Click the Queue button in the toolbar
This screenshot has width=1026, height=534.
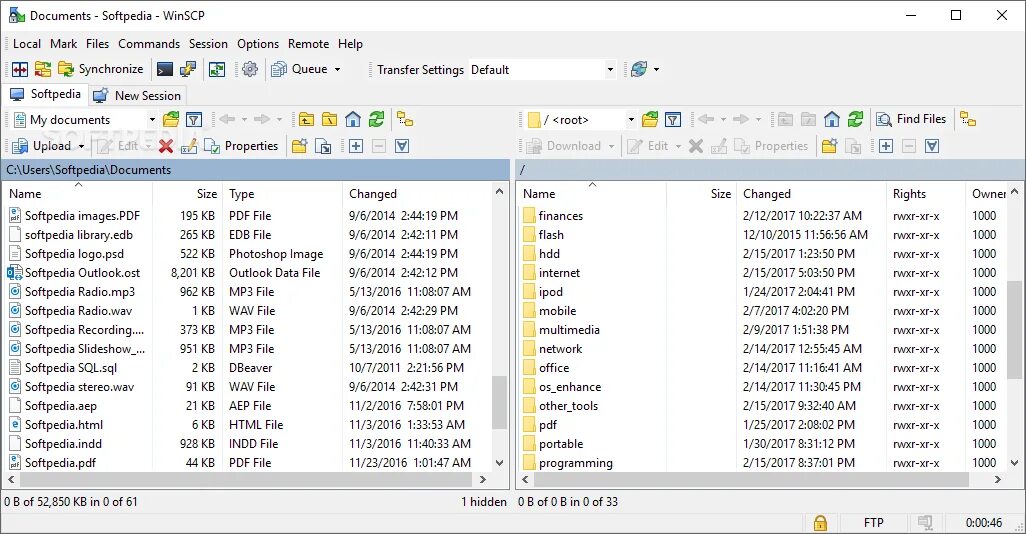click(300, 69)
